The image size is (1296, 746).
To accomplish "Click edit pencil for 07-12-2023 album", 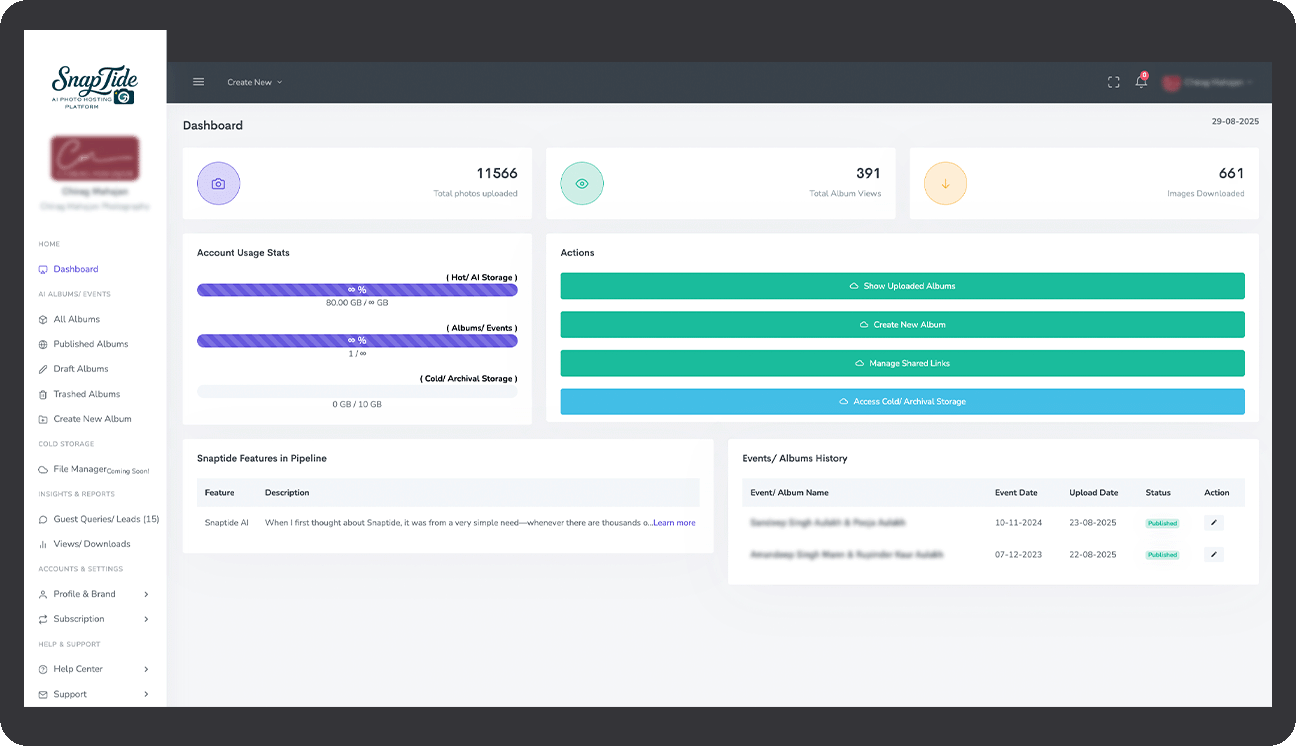I will (x=1213, y=554).
